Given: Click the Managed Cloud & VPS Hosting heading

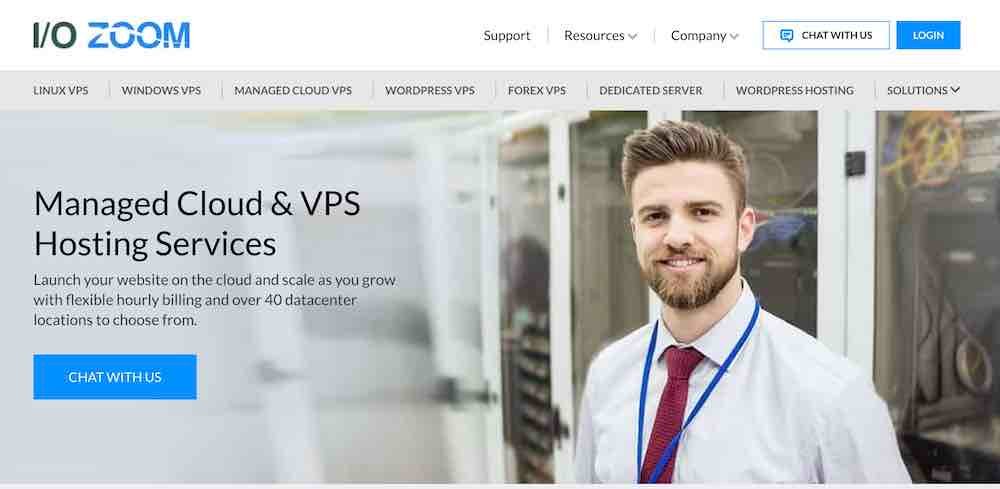Looking at the screenshot, I should (x=197, y=223).
